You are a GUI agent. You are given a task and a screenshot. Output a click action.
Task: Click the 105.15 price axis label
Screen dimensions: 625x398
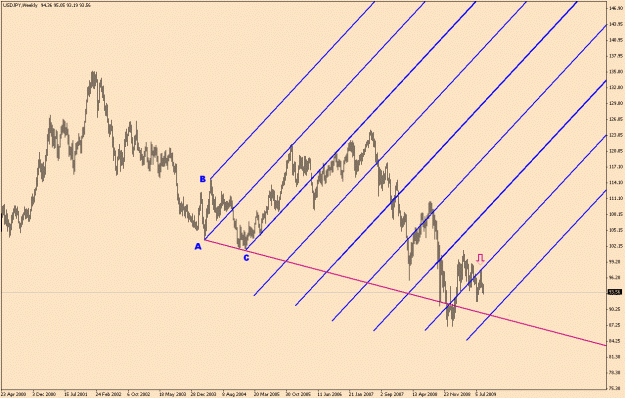tap(616, 230)
